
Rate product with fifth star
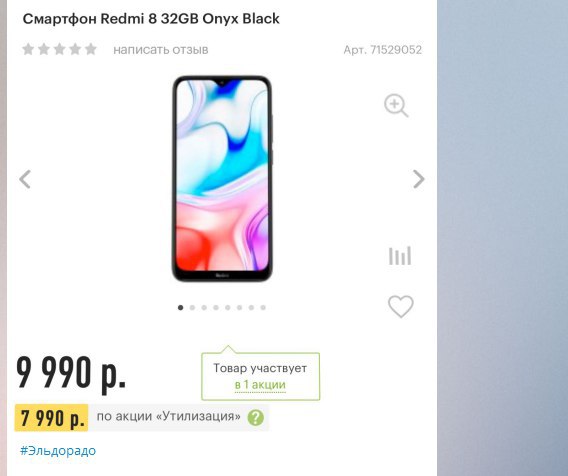[91, 49]
